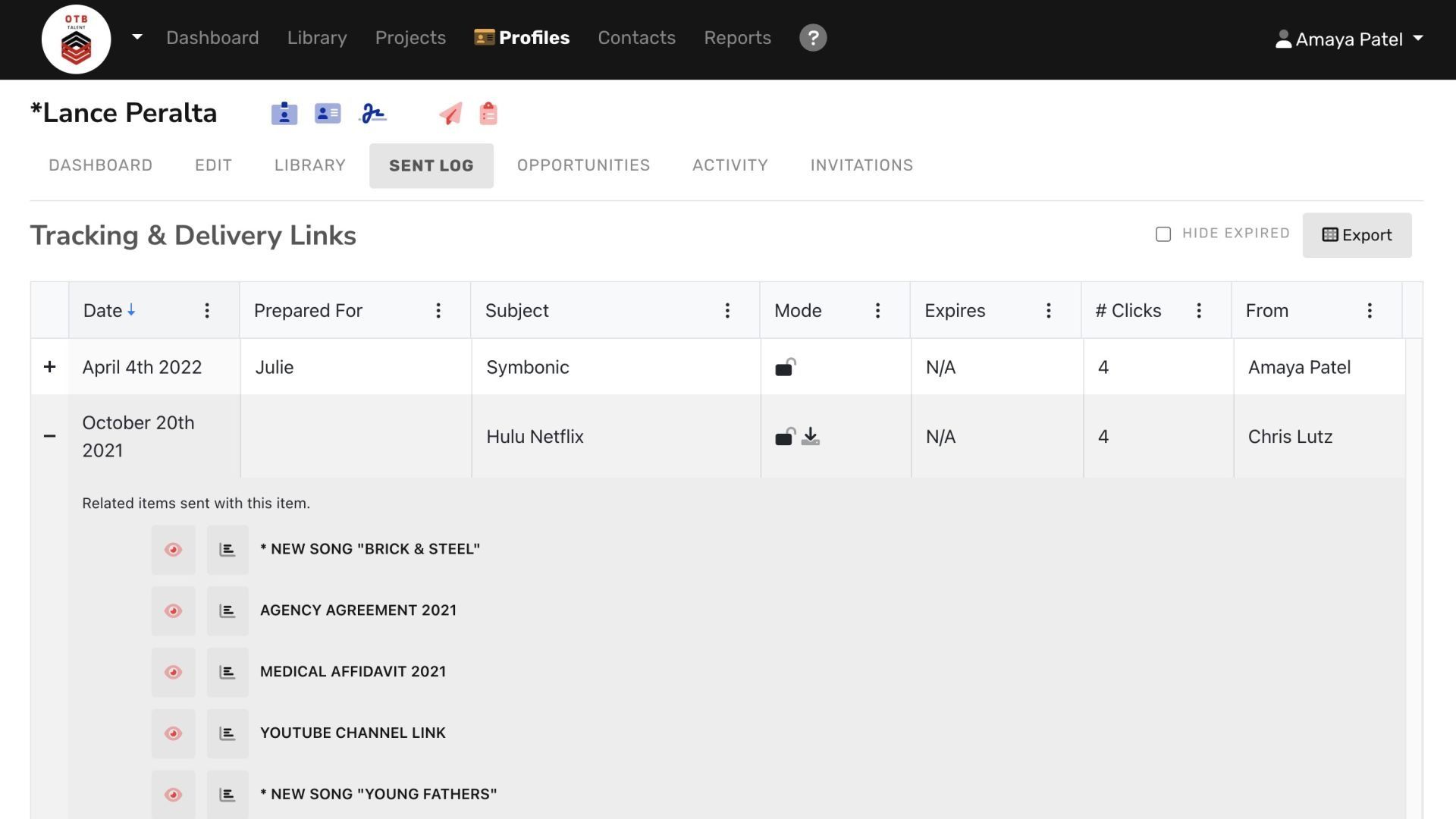The image size is (1456, 819).
Task: Open the red clipboard icon
Action: pos(488,114)
